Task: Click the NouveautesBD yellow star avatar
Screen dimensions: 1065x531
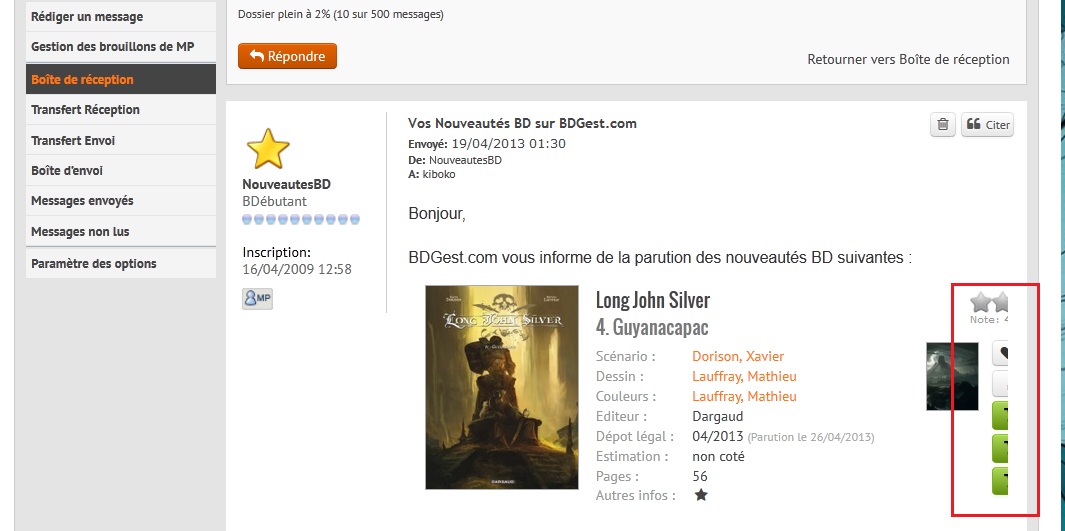Action: pos(268,149)
